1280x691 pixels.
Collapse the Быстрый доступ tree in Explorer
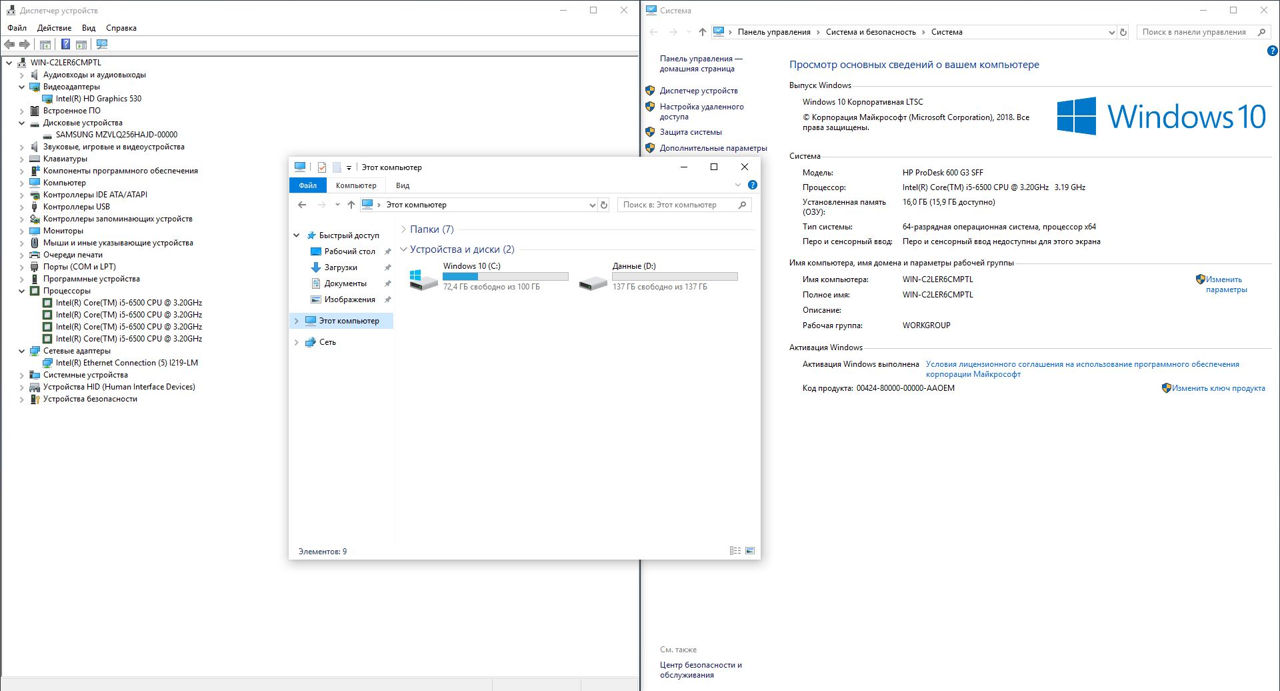tap(296, 236)
